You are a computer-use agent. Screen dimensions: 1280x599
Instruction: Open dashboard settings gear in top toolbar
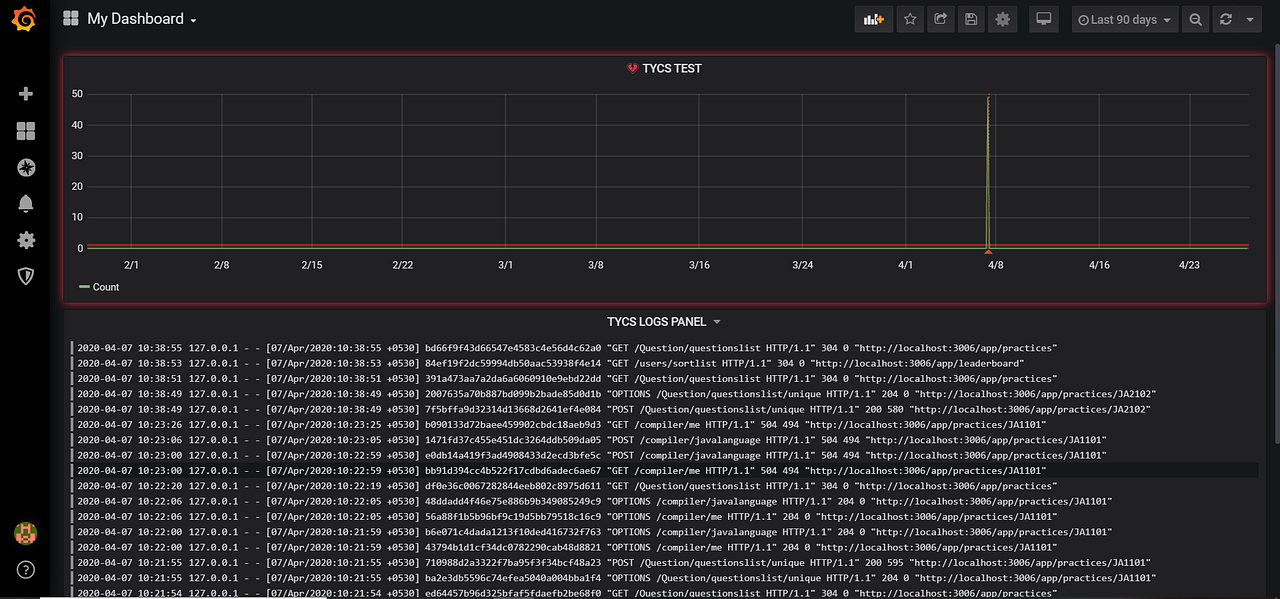click(1002, 18)
